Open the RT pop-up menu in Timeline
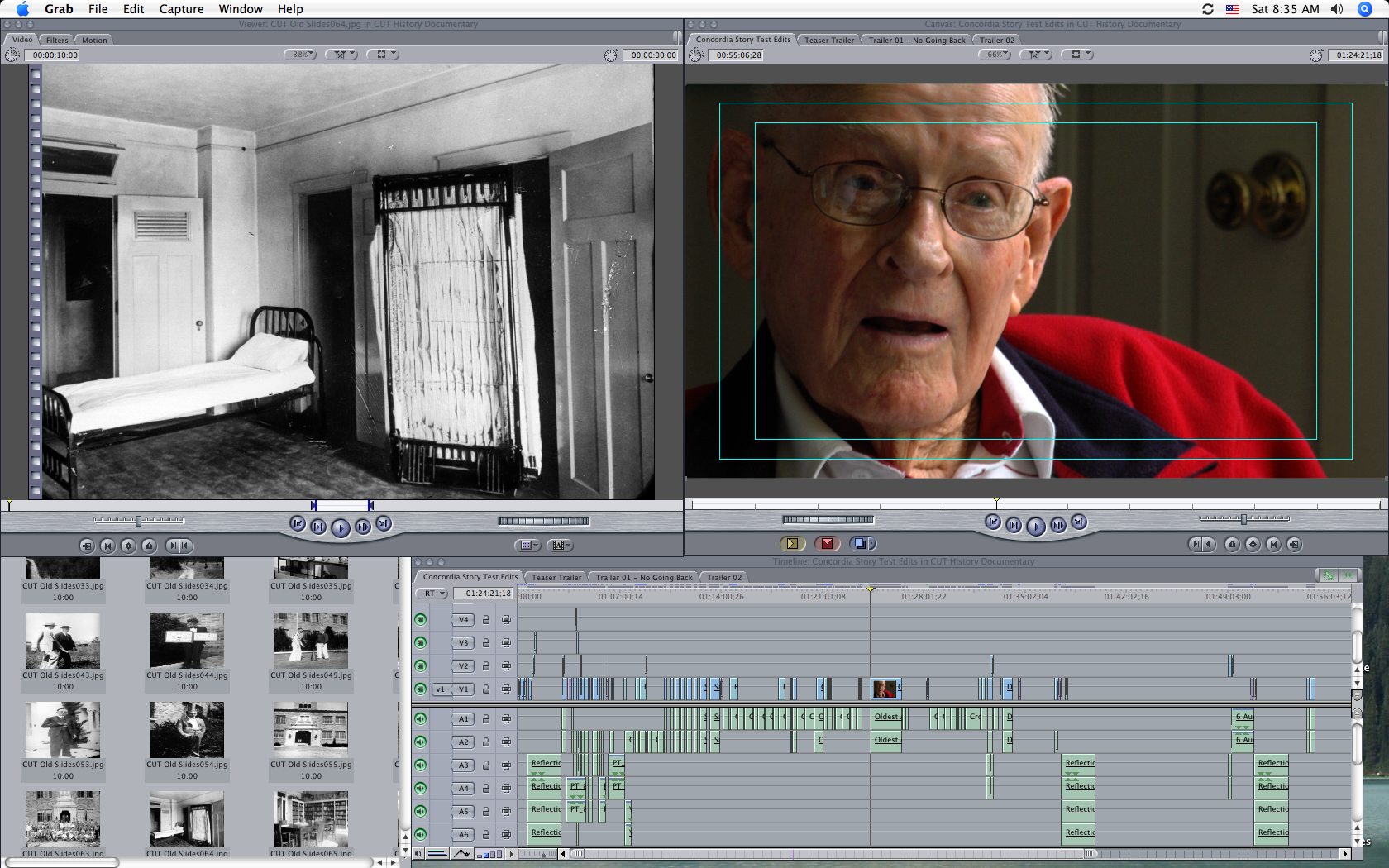This screenshot has width=1389, height=868. pyautogui.click(x=433, y=594)
